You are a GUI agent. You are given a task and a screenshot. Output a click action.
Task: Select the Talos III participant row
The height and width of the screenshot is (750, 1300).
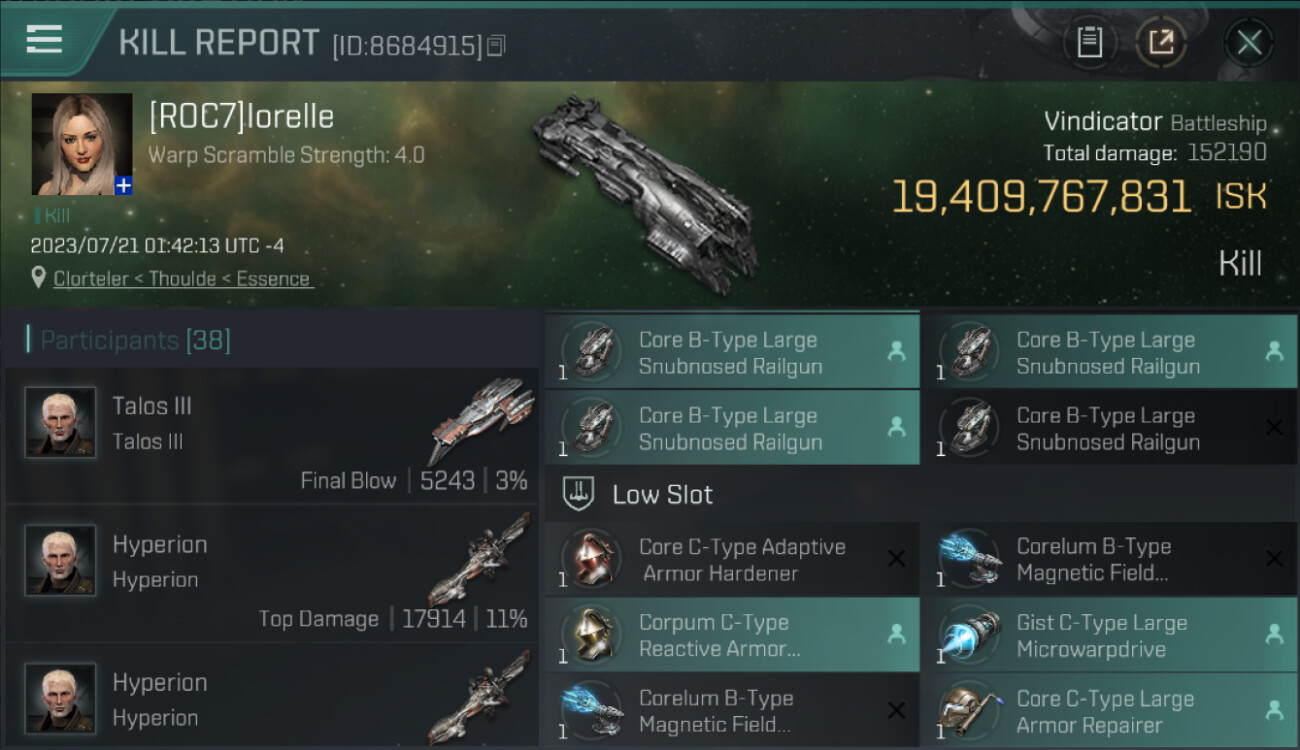(x=272, y=436)
